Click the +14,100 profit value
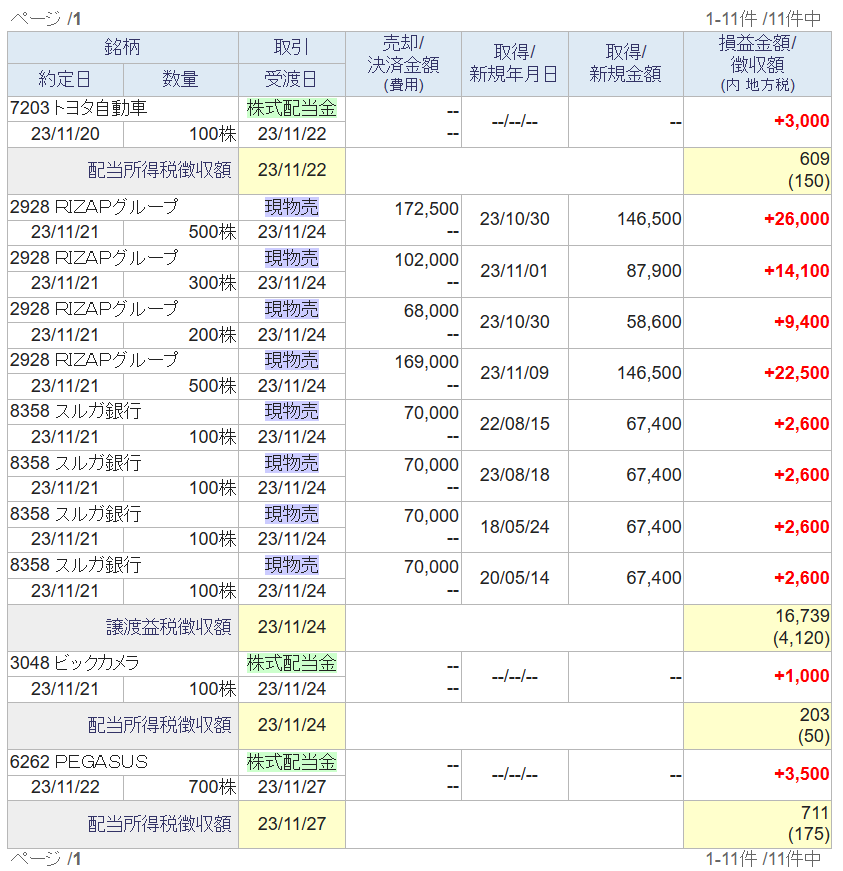This screenshot has width=843, height=871. coord(796,271)
